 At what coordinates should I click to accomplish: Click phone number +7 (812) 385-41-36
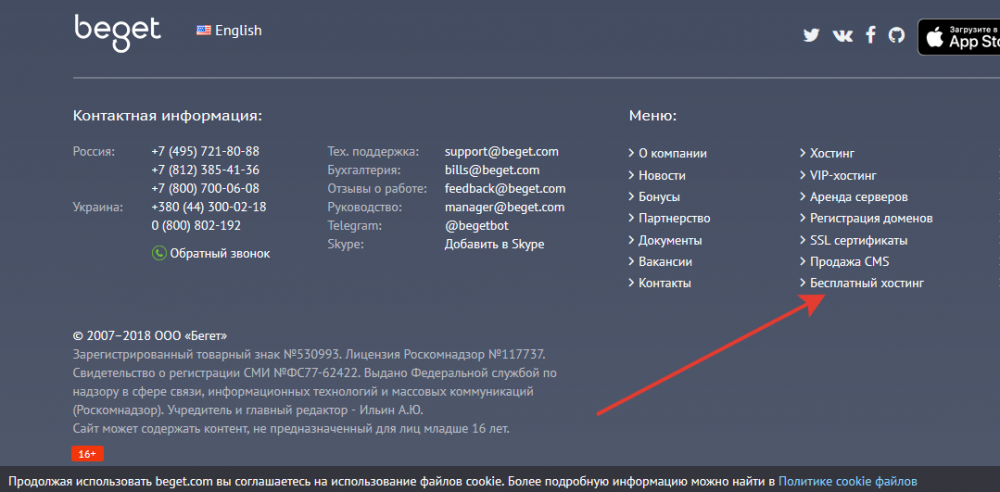click(205, 170)
